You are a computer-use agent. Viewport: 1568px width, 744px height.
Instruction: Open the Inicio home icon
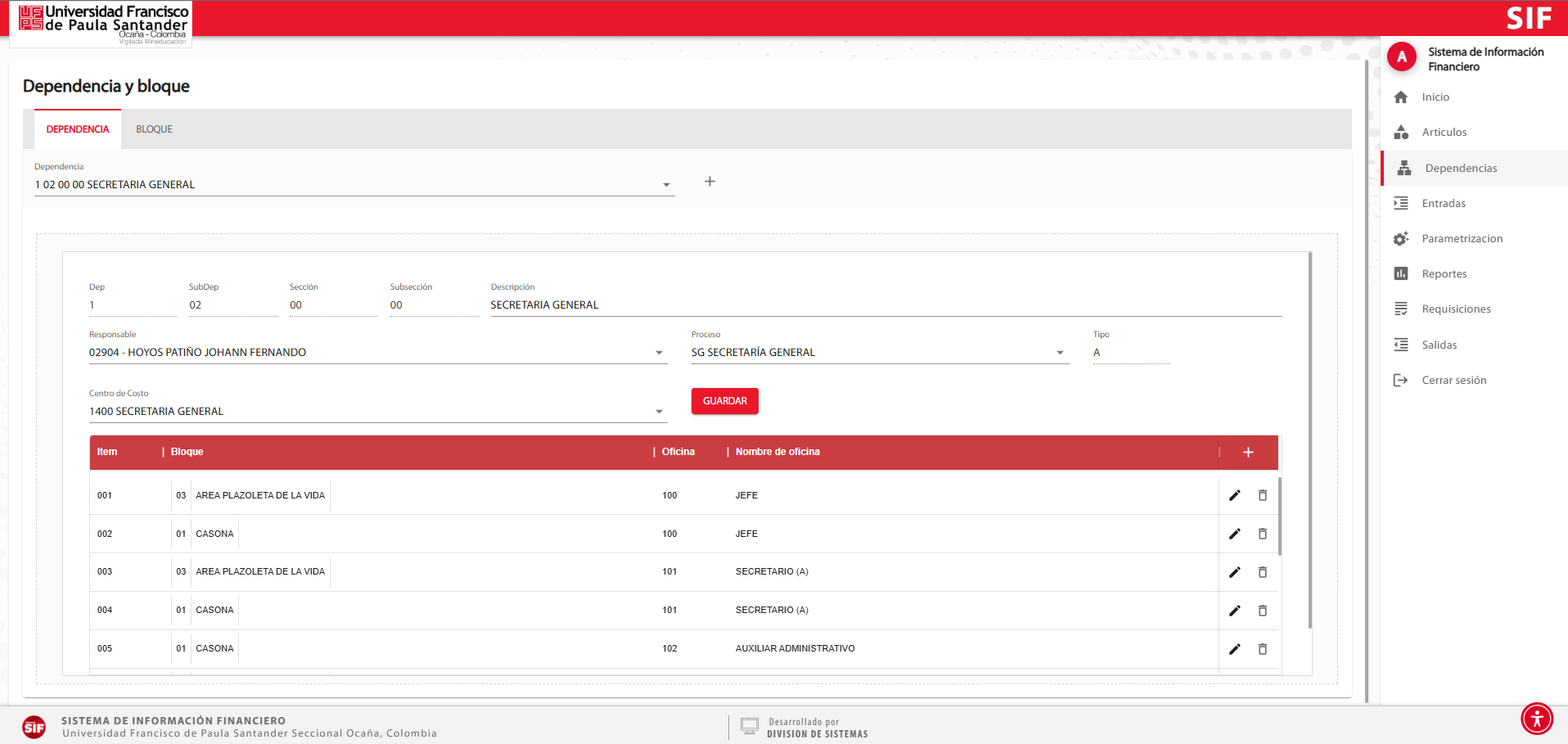[x=1401, y=97]
